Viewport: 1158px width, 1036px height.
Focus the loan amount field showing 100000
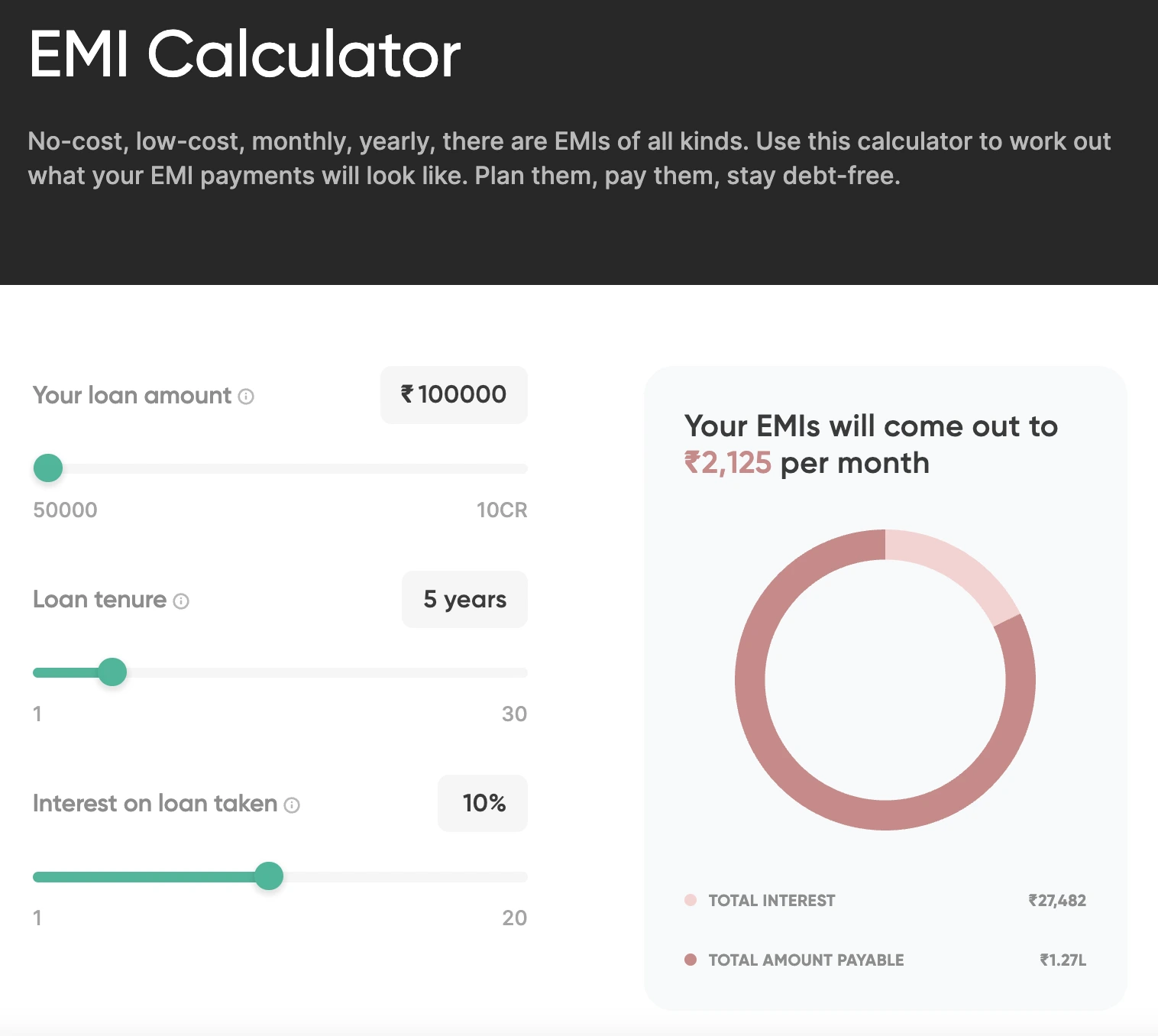coord(454,395)
